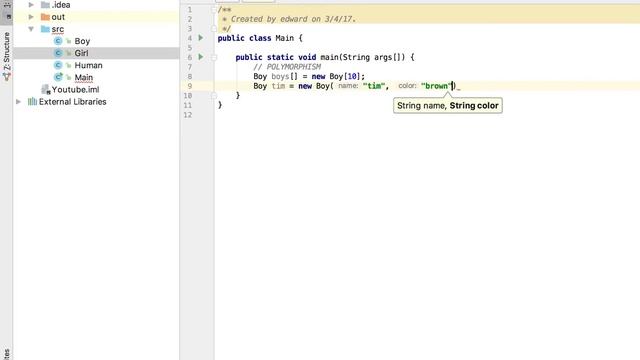The width and height of the screenshot is (640, 360).
Task: Click the 'color:' inlay hint
Action: 407,86
